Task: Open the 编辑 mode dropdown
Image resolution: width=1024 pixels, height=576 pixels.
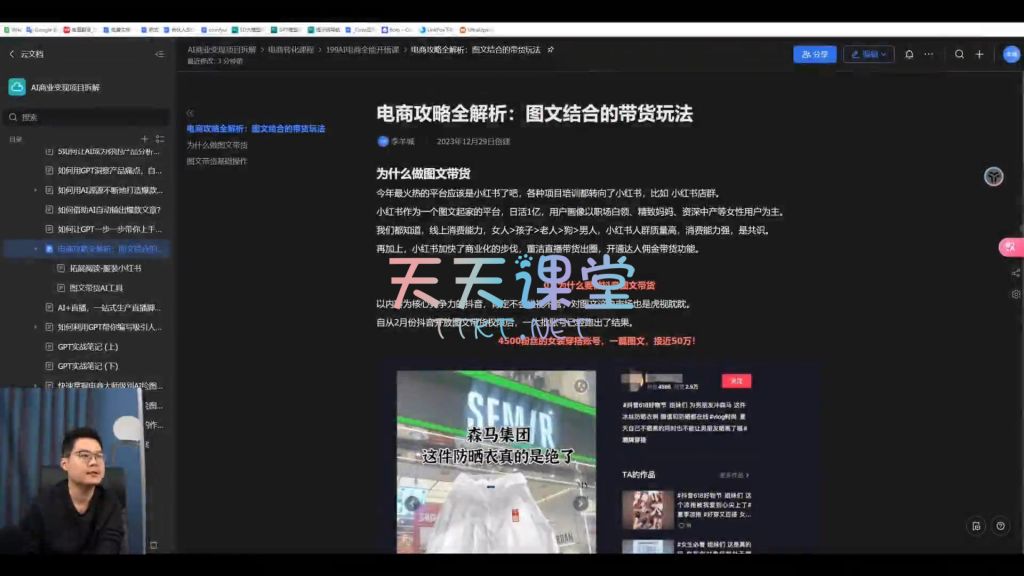Action: [868, 54]
